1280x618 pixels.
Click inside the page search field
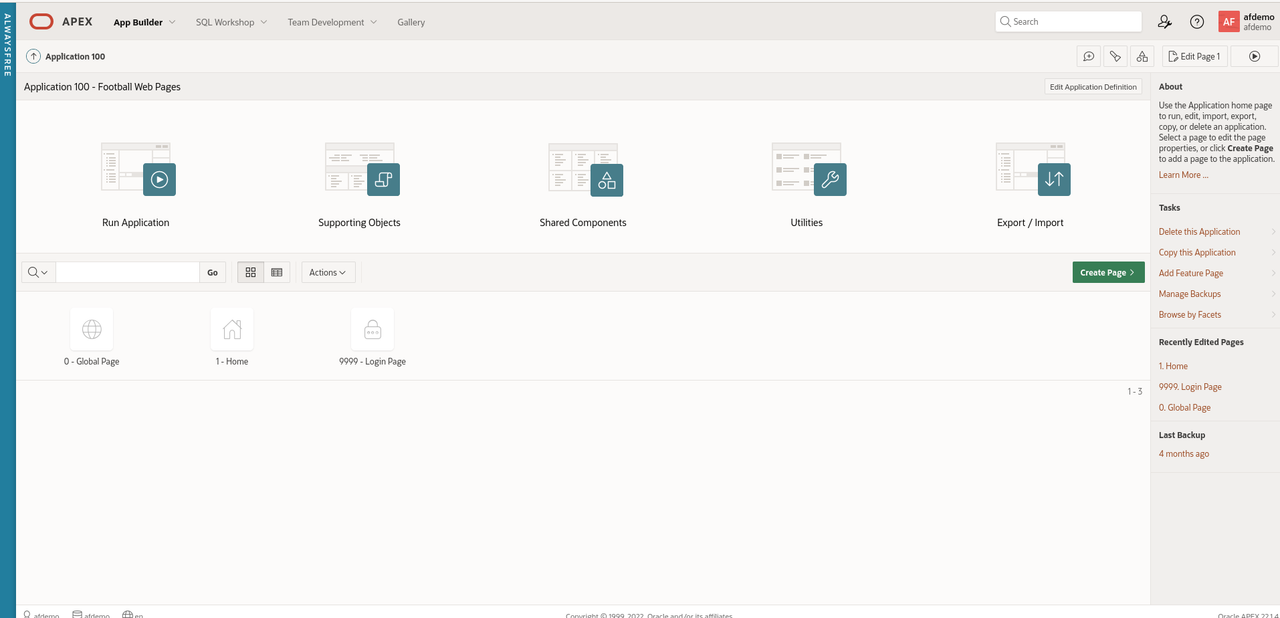pos(126,271)
